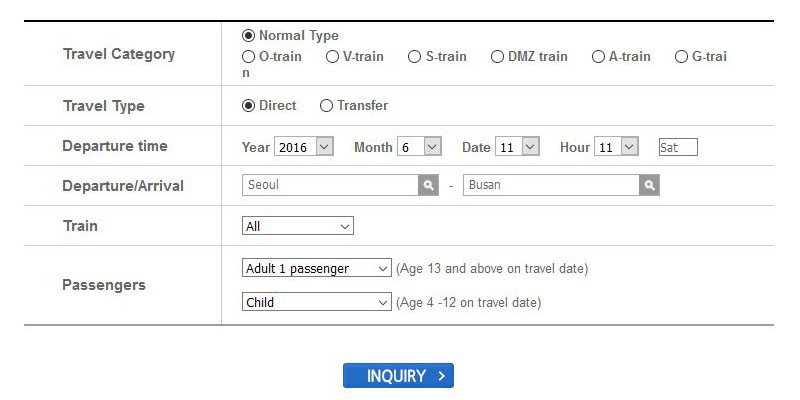The image size is (800, 400).
Task: Switch travel type to Transfer
Action: [x=326, y=106]
